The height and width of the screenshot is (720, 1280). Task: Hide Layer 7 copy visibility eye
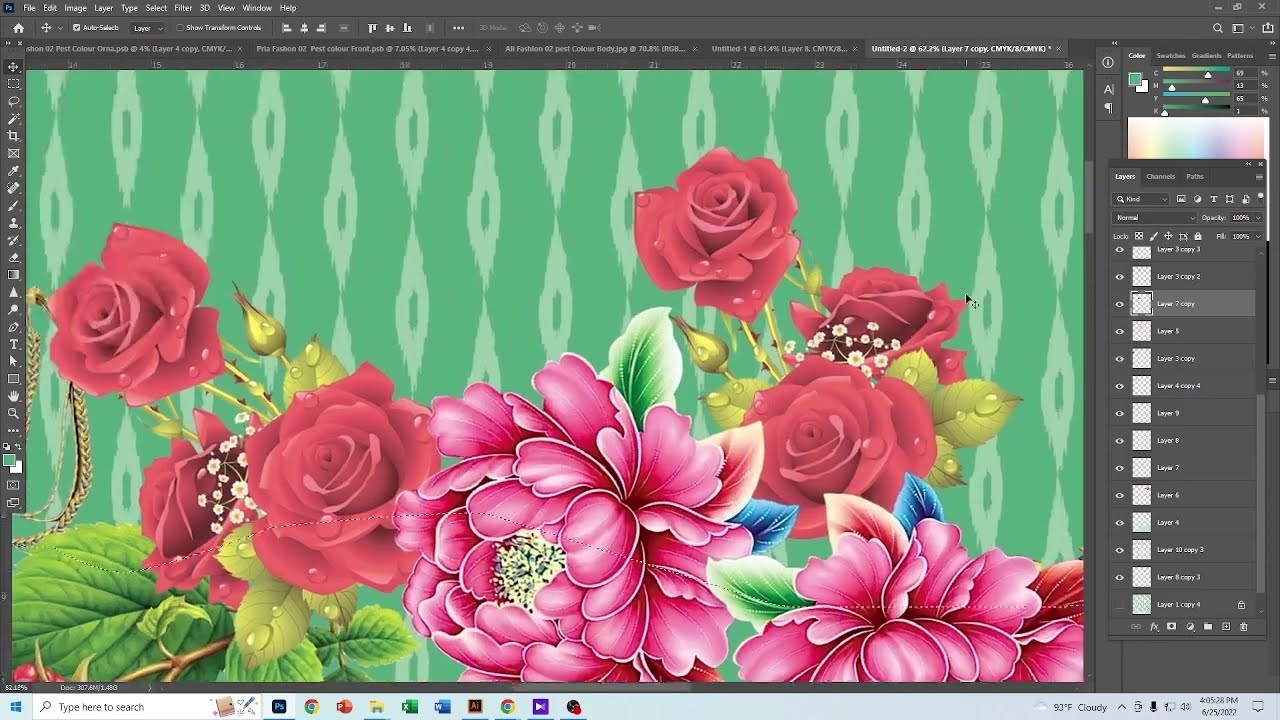point(1120,304)
